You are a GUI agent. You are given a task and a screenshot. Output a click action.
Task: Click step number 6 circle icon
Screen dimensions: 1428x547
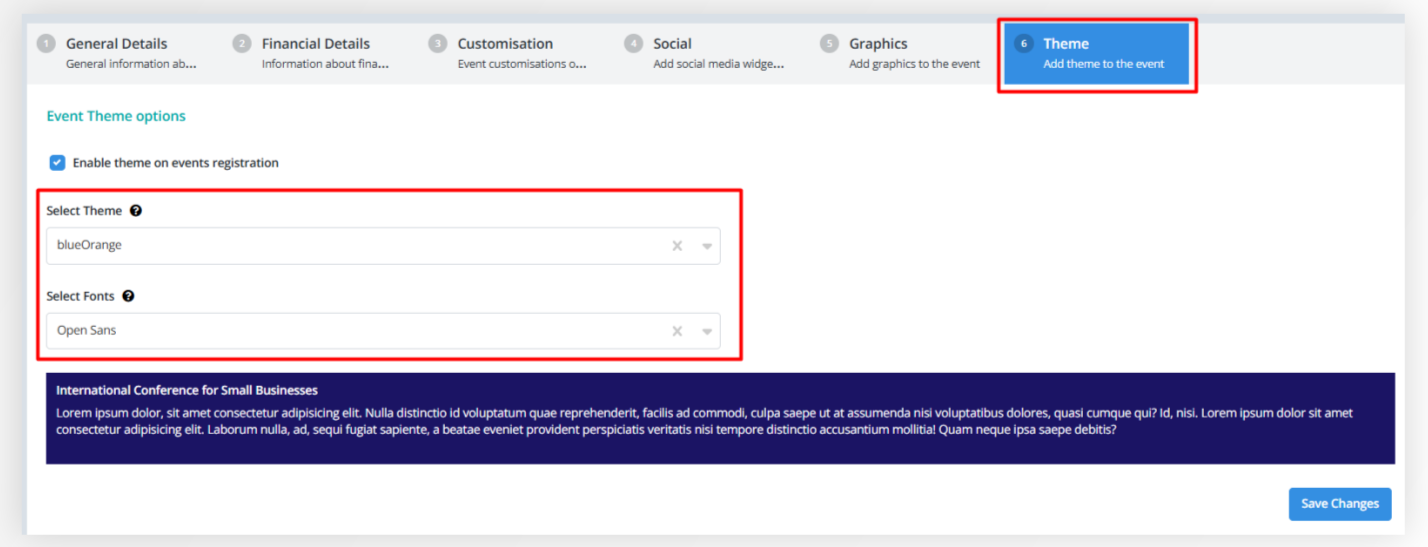click(x=1023, y=44)
